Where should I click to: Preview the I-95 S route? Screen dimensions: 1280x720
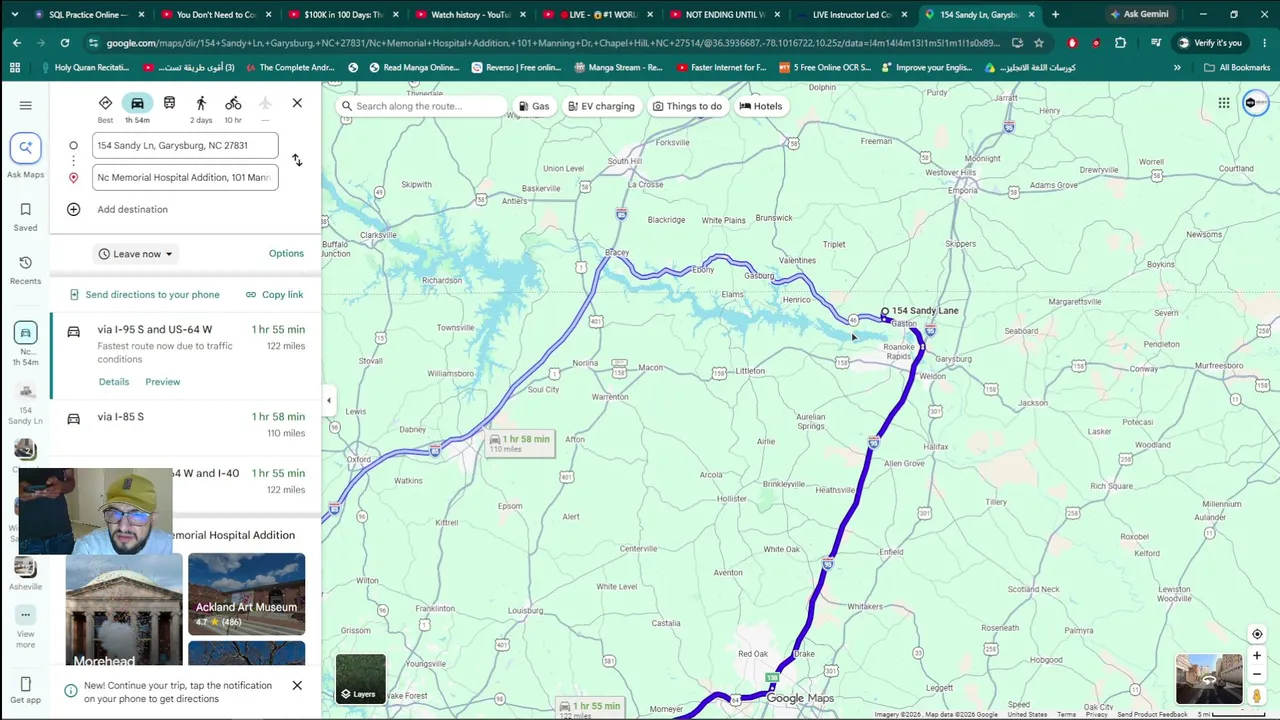pyautogui.click(x=162, y=382)
